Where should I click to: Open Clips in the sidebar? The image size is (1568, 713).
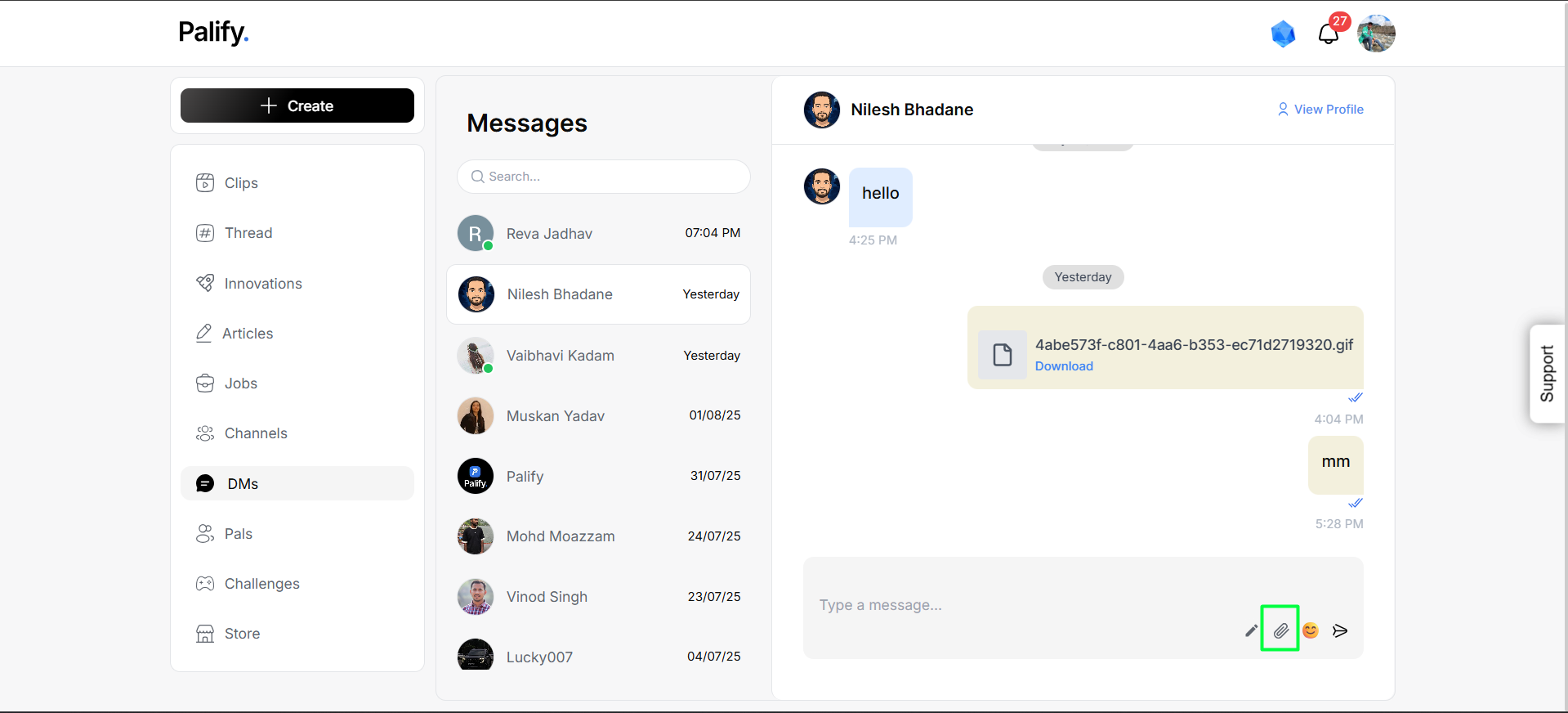pos(297,183)
